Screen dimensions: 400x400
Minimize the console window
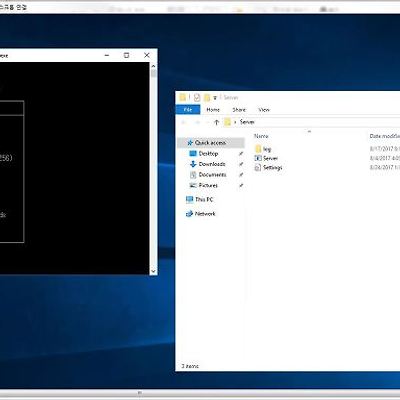tap(107, 55)
